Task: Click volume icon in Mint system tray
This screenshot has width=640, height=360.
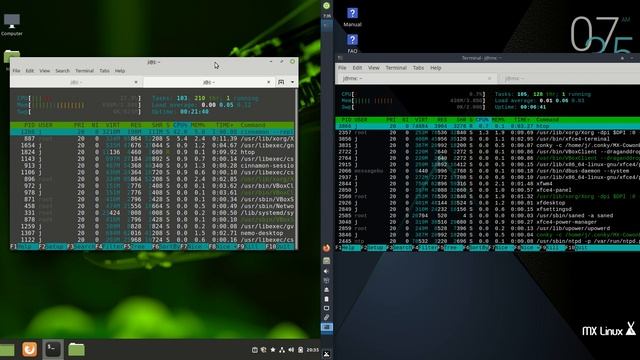Action: click(x=291, y=350)
